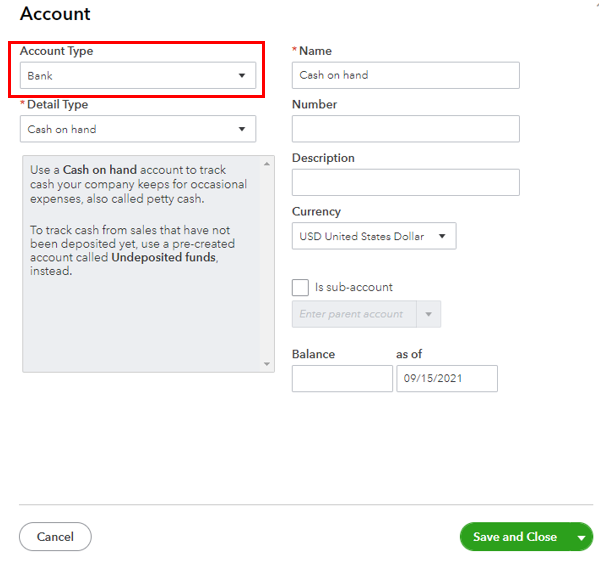Open the Save and Close arrow menu

(581, 537)
